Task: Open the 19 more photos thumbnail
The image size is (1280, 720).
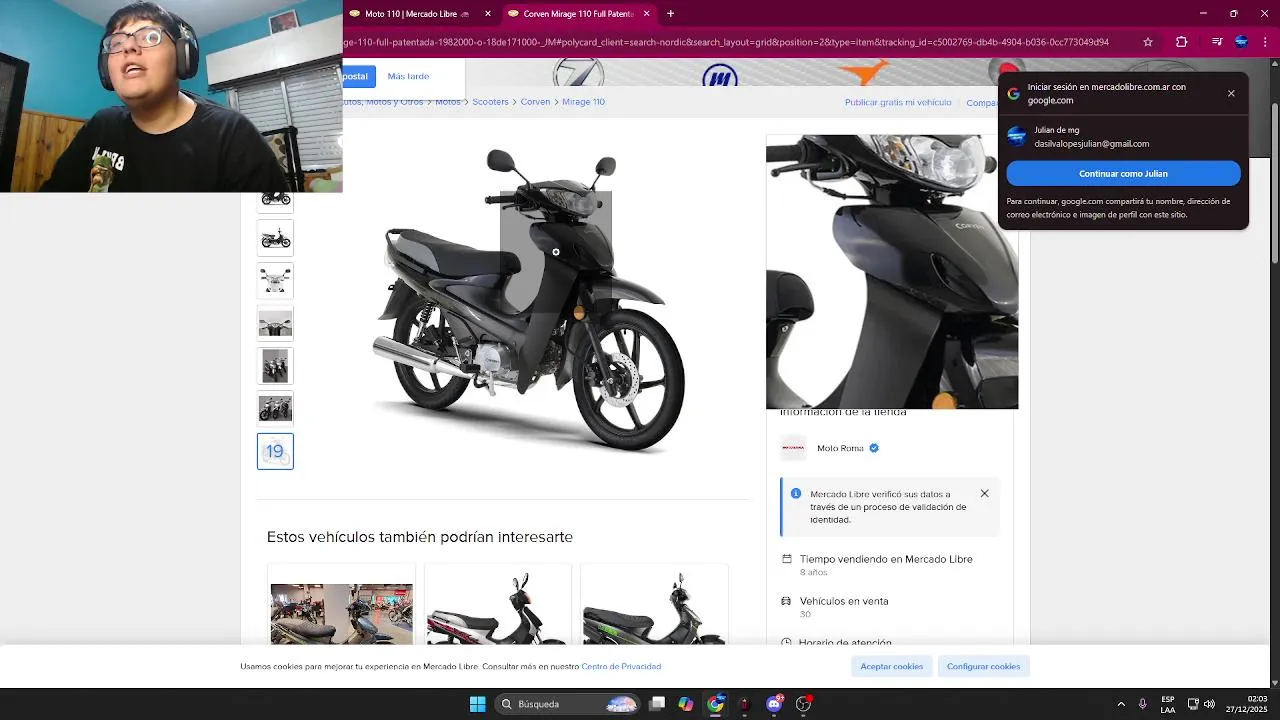Action: pyautogui.click(x=275, y=451)
